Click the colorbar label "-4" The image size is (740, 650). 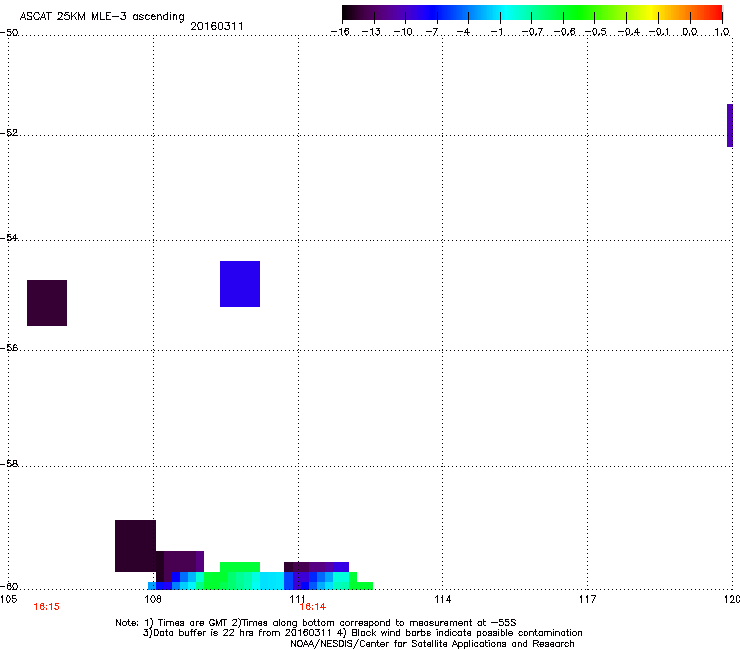click(x=463, y=32)
